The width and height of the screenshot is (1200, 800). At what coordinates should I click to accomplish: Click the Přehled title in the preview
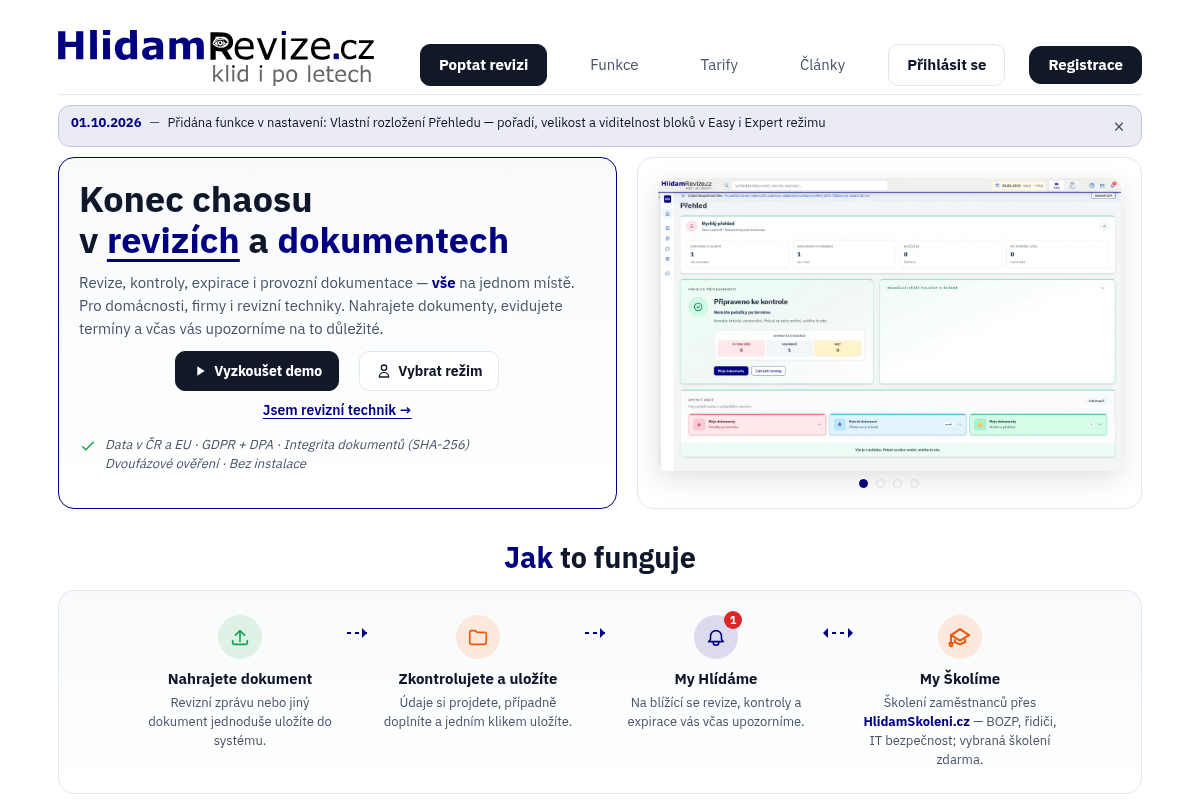pos(693,206)
